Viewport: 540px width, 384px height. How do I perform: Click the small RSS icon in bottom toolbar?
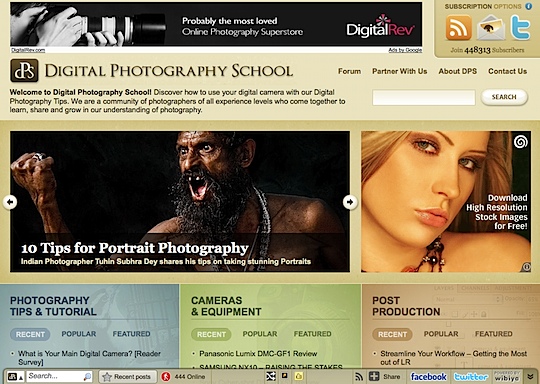[359, 377]
